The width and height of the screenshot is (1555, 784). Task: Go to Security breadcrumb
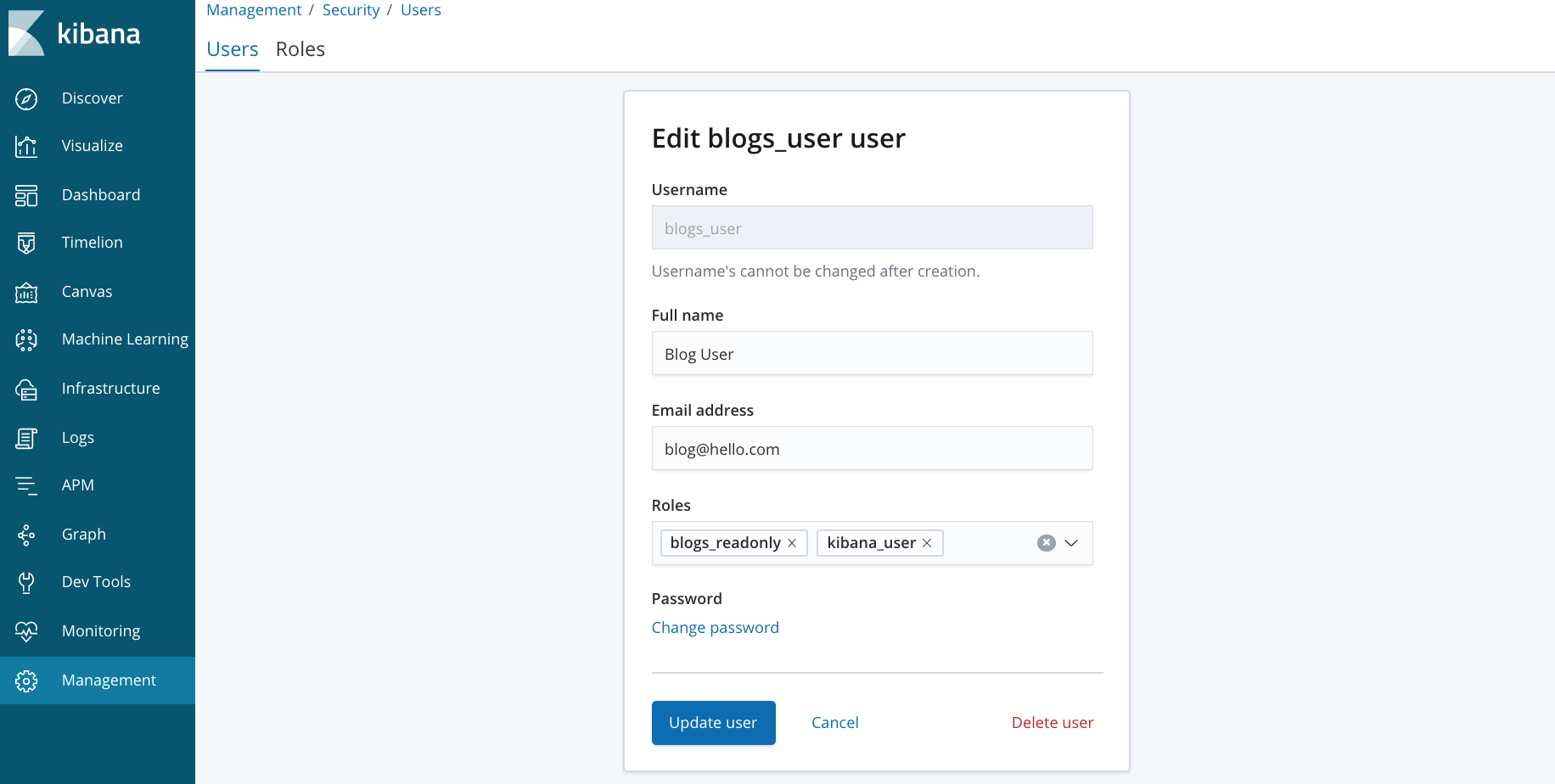tap(351, 10)
